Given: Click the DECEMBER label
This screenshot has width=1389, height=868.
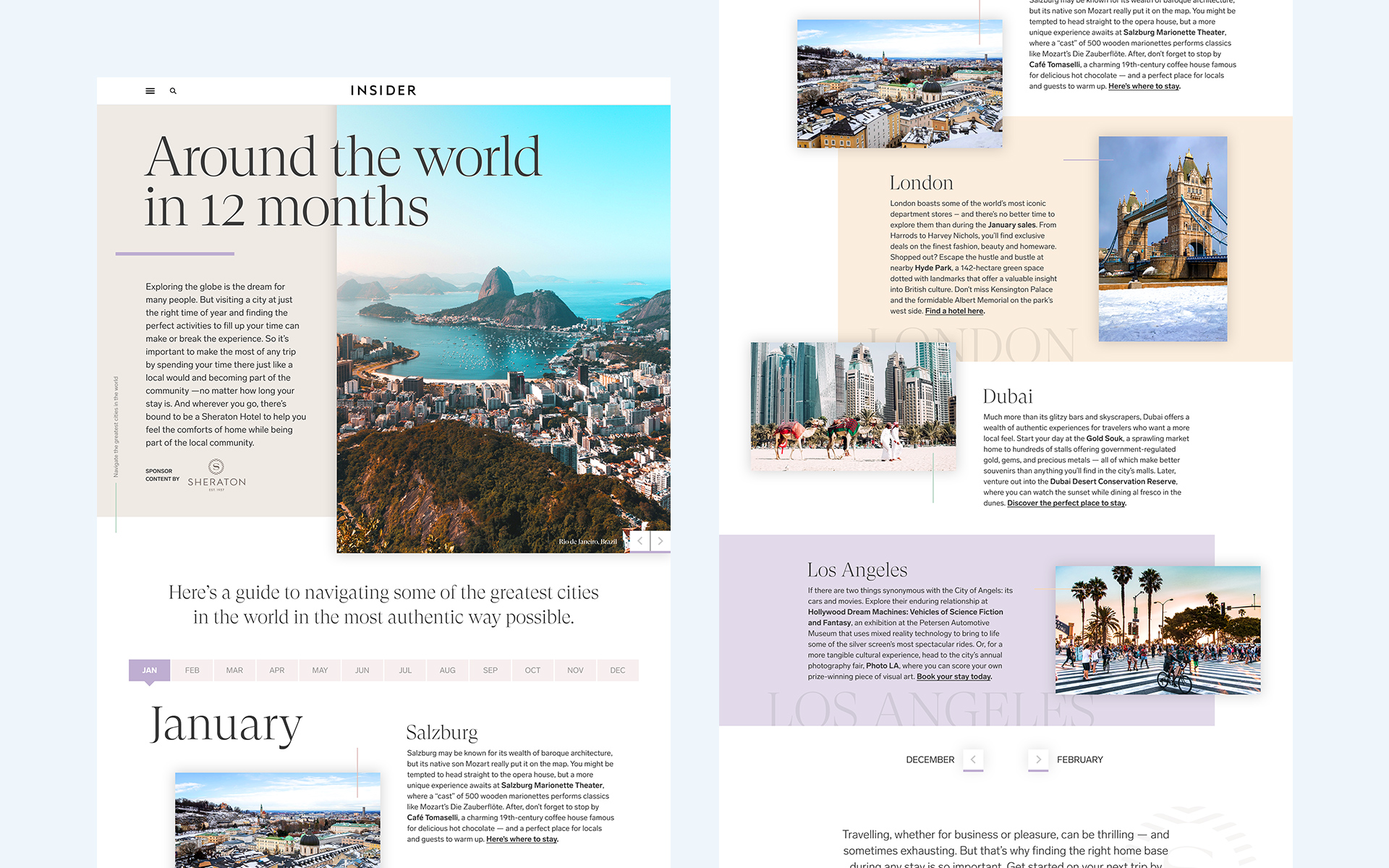Looking at the screenshot, I should tap(930, 759).
